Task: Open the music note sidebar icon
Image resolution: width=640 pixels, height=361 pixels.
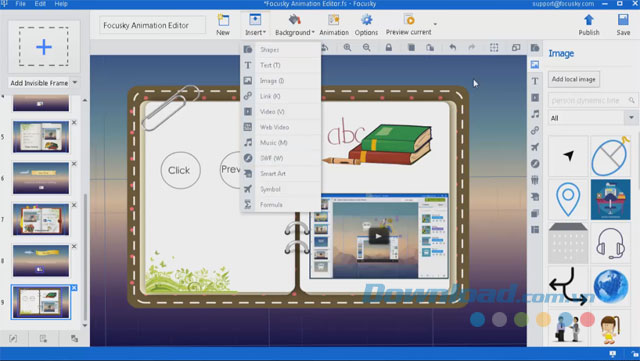Action: (x=535, y=114)
